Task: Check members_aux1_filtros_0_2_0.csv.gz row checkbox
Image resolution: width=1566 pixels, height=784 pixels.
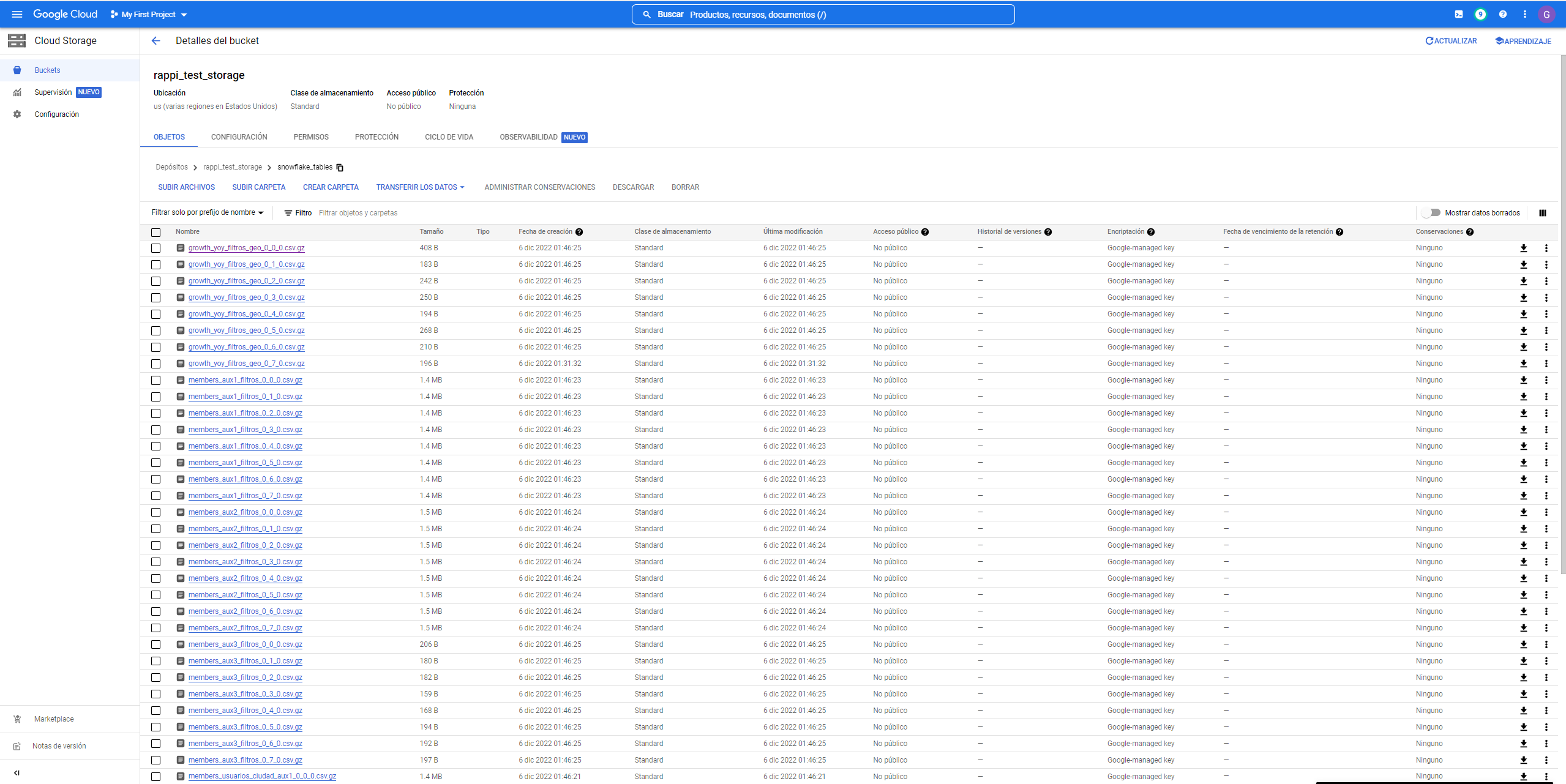Action: point(156,414)
